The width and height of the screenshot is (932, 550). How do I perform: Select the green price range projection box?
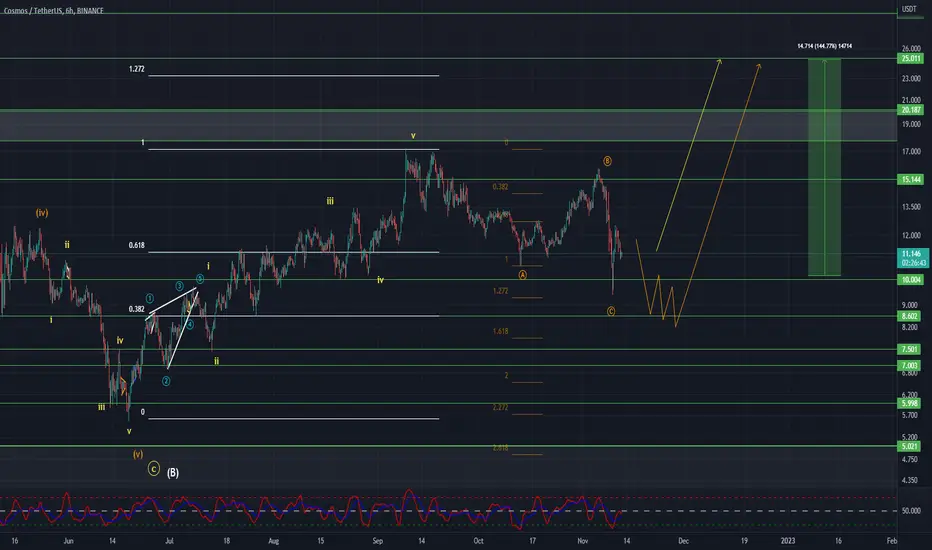tap(824, 168)
